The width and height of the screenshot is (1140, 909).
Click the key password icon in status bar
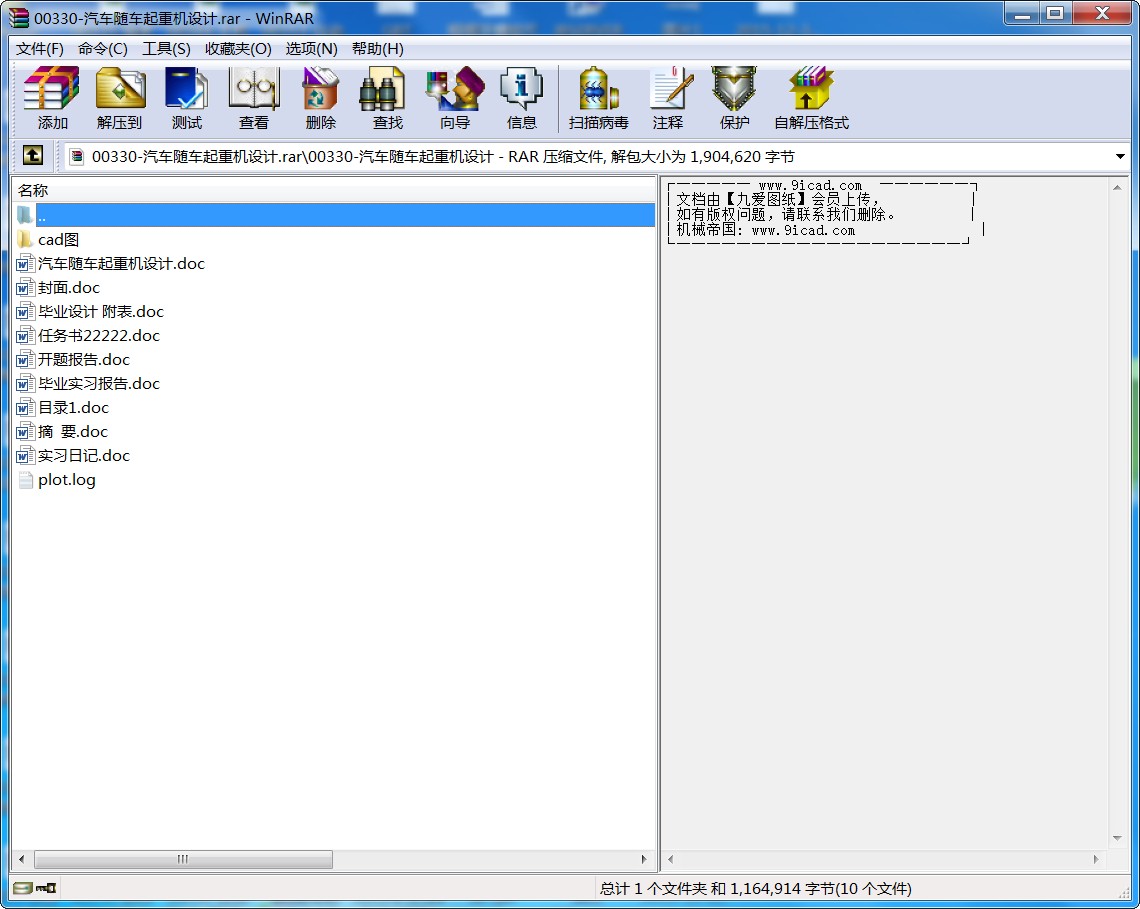click(x=47, y=888)
